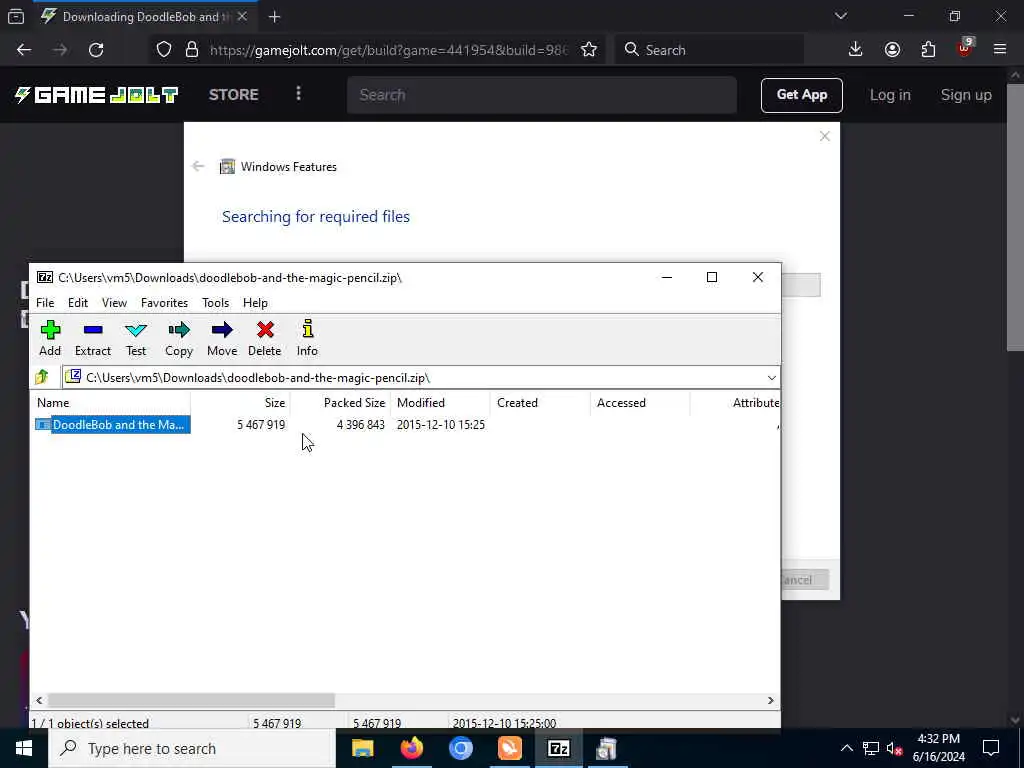The height and width of the screenshot is (768, 1024).
Task: Click the Extract toolbar icon
Action: coord(93,338)
